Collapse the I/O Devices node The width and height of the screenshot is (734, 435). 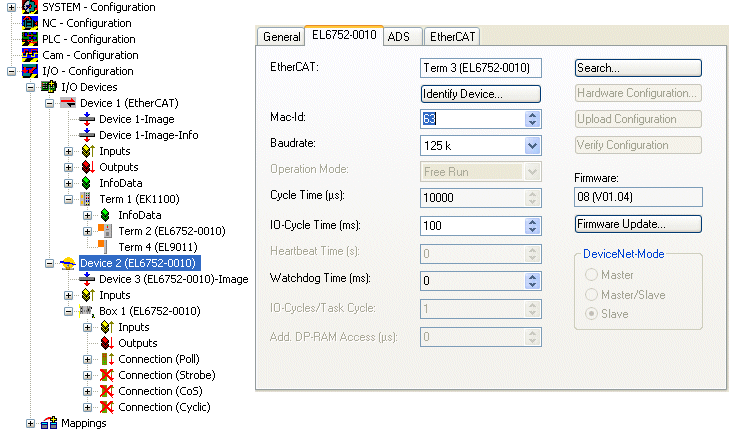coord(30,87)
